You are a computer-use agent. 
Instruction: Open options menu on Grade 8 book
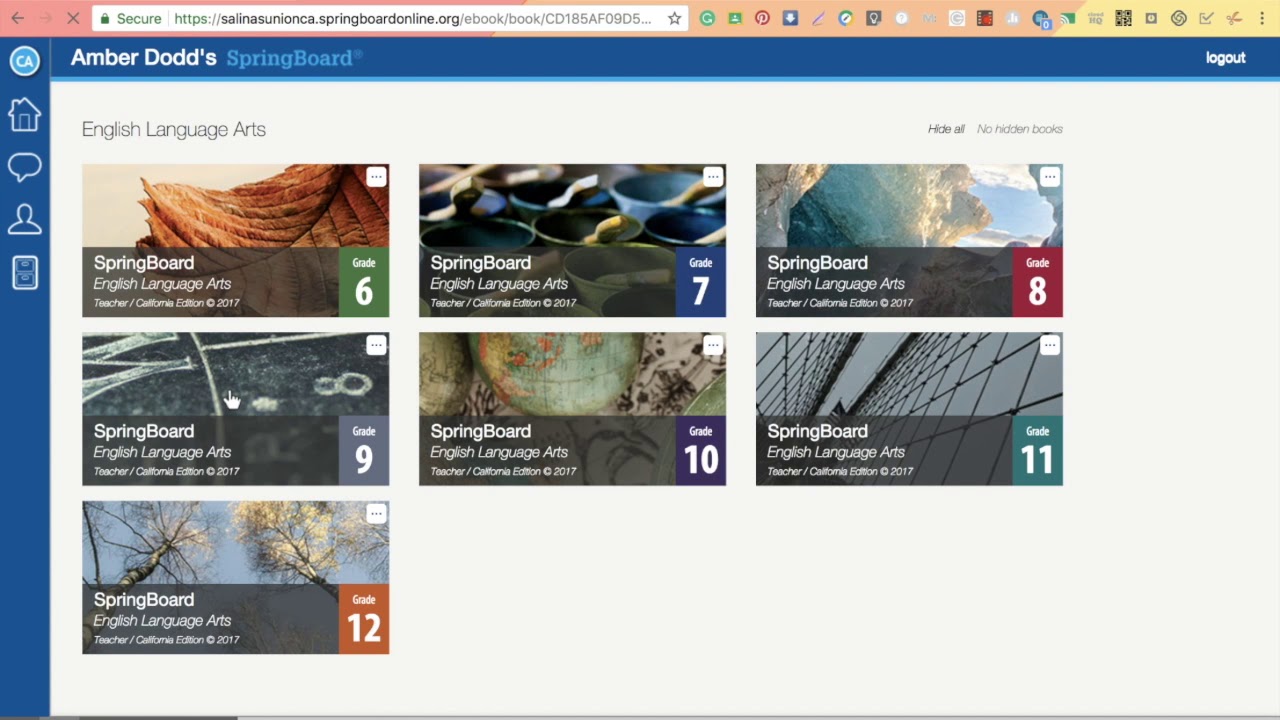pyautogui.click(x=1050, y=177)
